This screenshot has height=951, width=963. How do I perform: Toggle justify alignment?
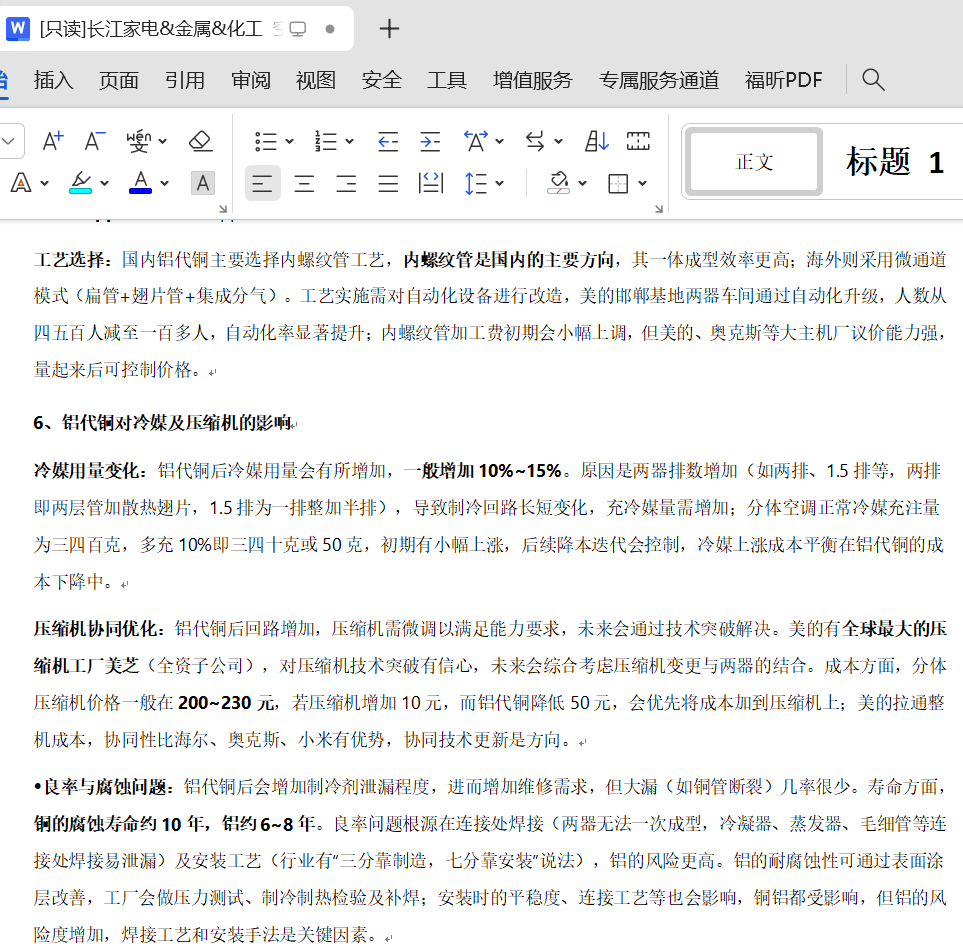(388, 183)
